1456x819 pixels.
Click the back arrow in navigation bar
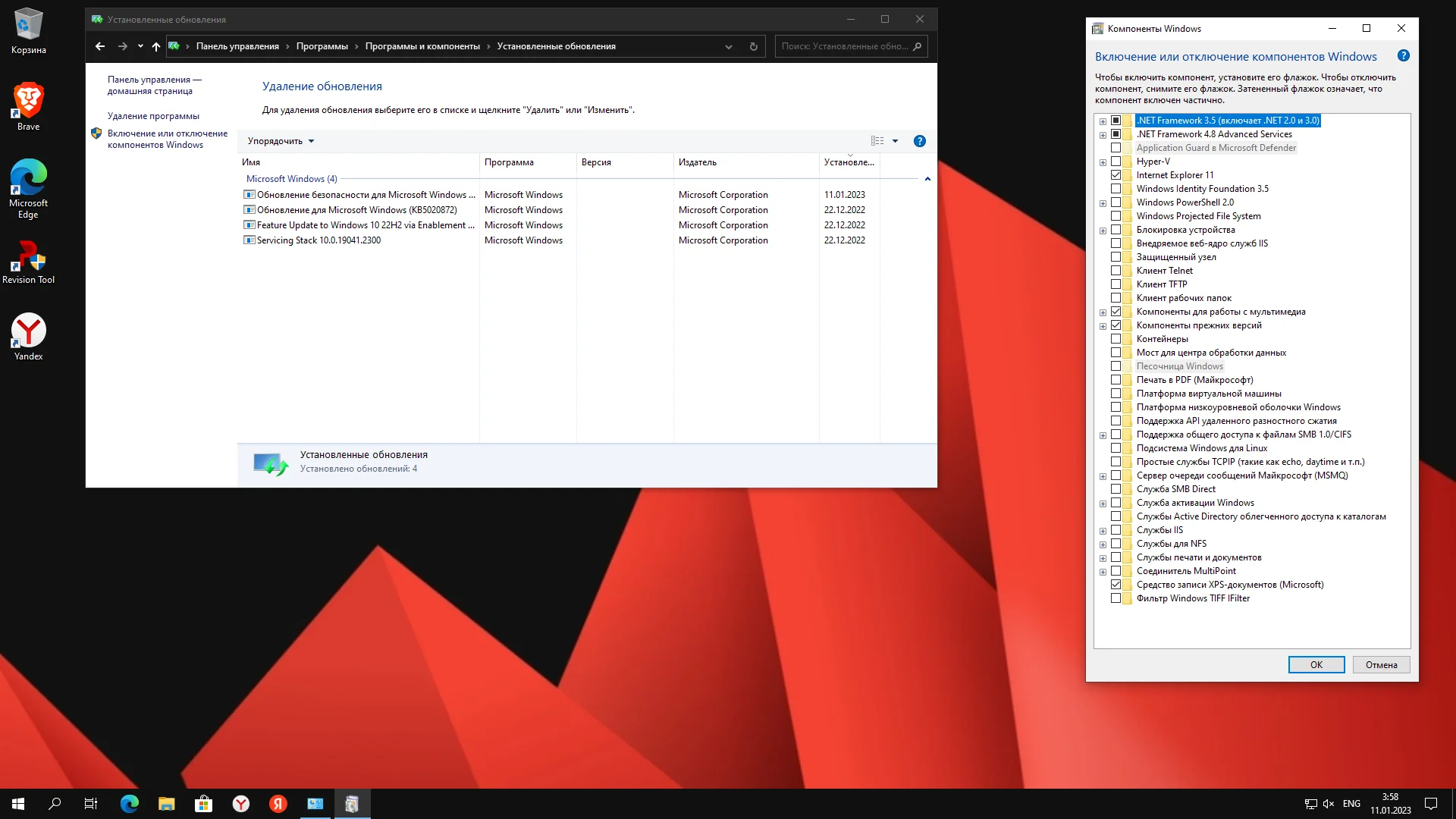click(100, 46)
